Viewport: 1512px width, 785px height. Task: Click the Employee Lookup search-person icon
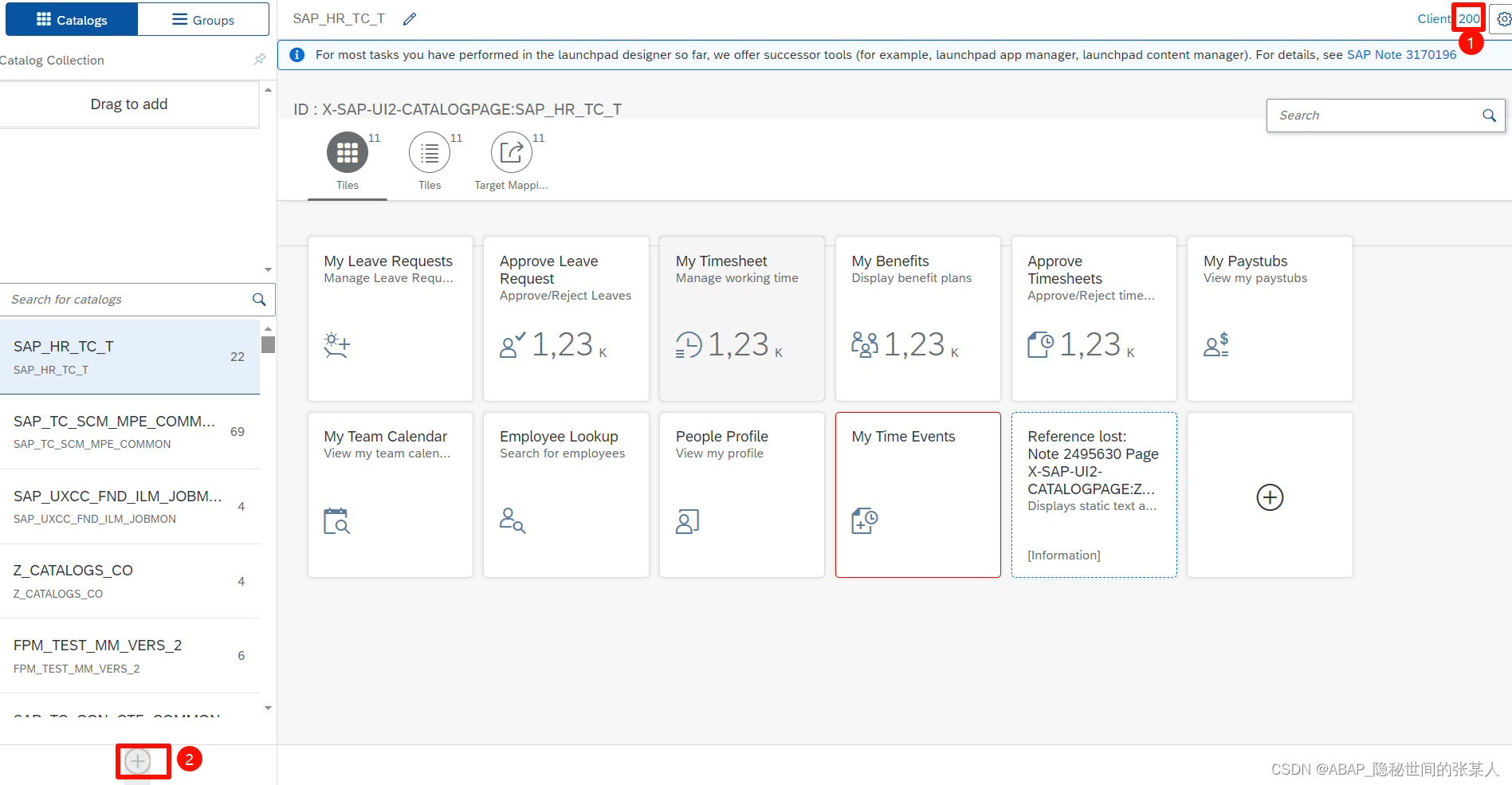(512, 520)
